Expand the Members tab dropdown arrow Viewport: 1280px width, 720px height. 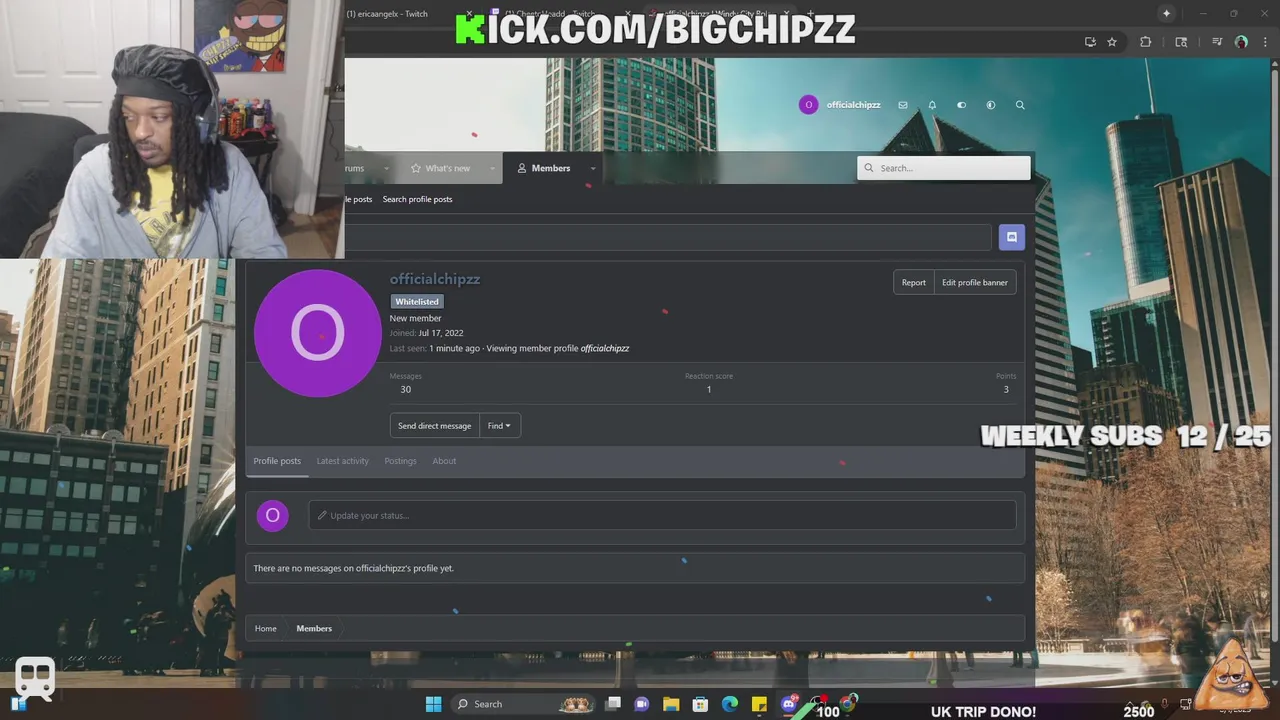(592, 168)
